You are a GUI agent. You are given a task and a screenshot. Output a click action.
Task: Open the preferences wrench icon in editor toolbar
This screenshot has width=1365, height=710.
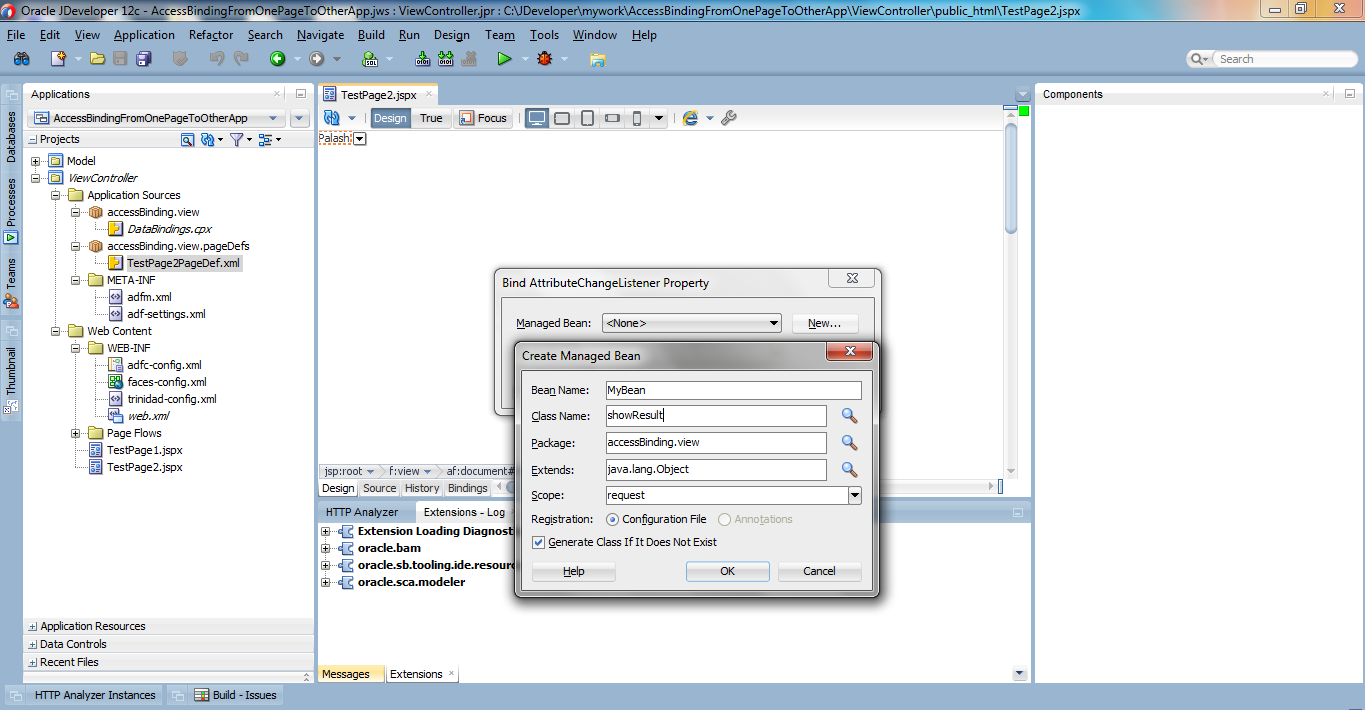(x=729, y=117)
